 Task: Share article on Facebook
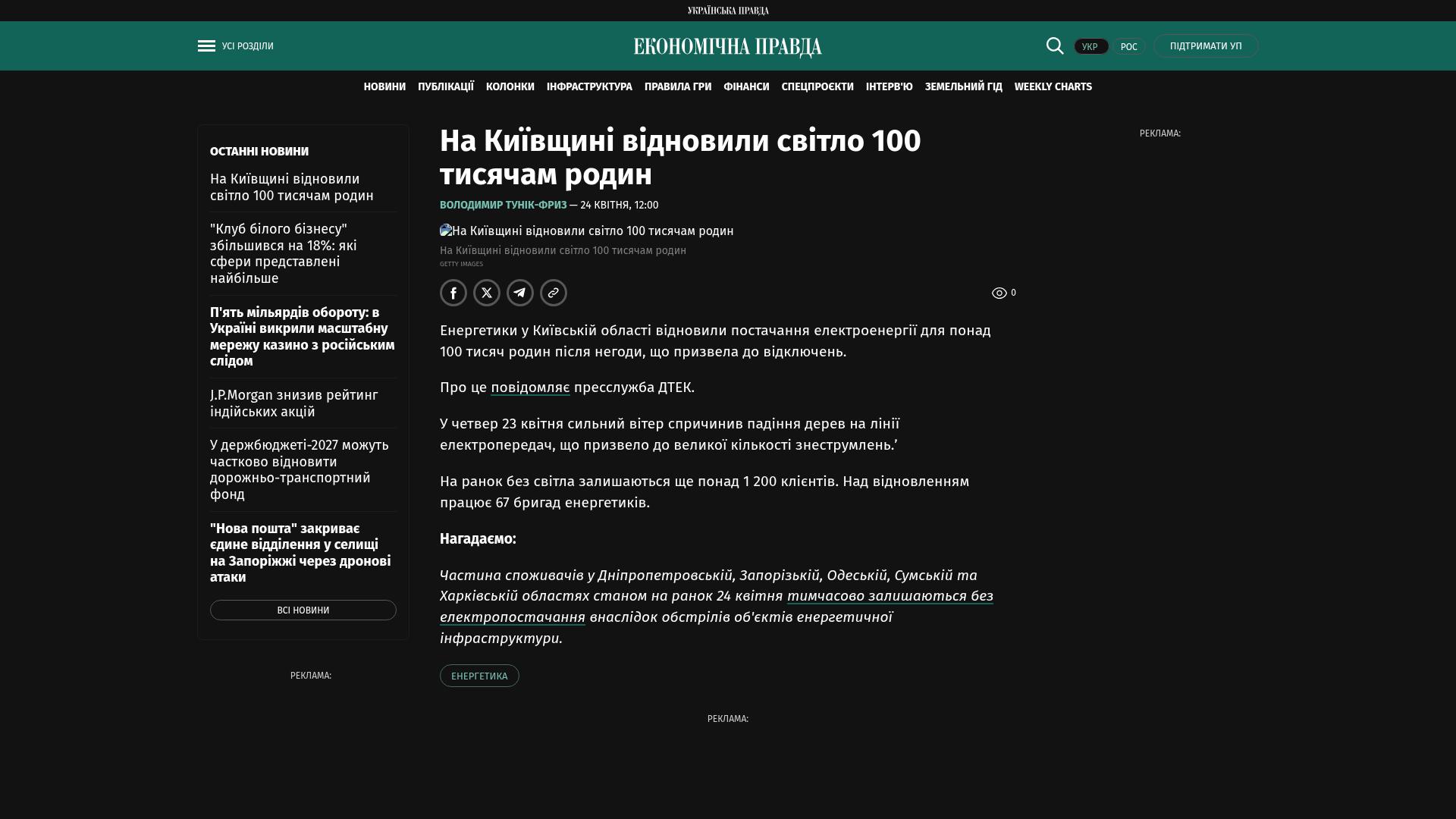coord(453,293)
